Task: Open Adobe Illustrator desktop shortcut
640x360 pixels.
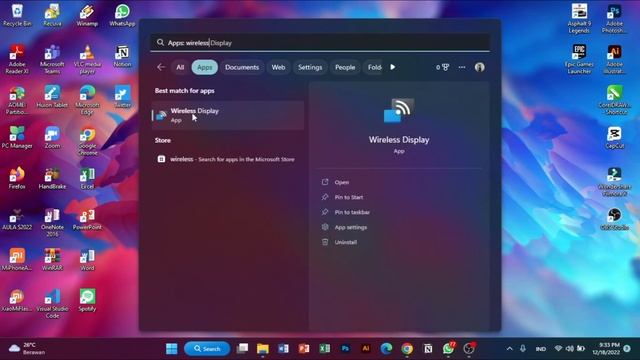Action: click(x=614, y=59)
